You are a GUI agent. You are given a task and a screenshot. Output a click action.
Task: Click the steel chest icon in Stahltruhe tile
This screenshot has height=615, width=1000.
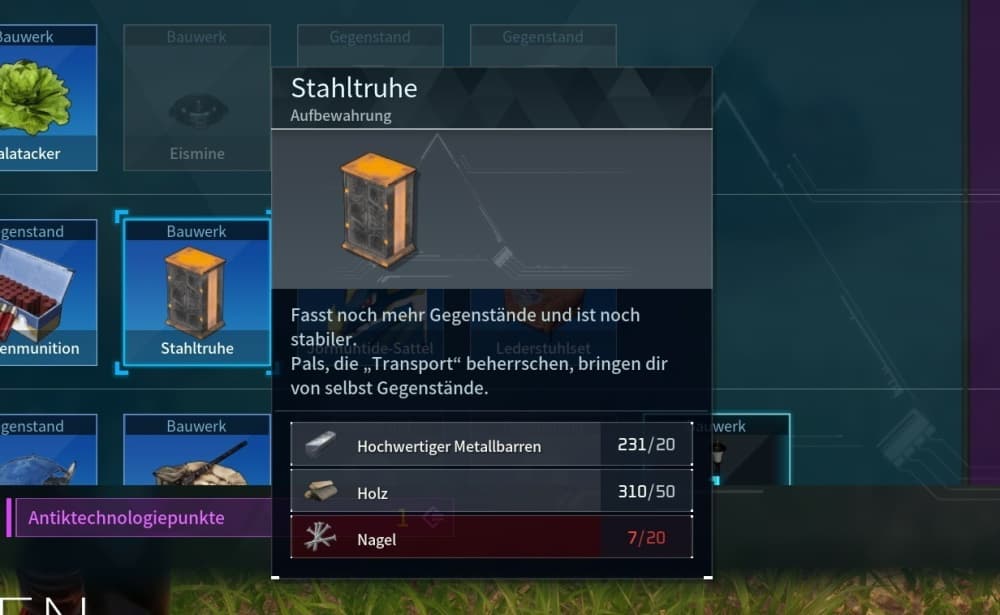(x=195, y=292)
